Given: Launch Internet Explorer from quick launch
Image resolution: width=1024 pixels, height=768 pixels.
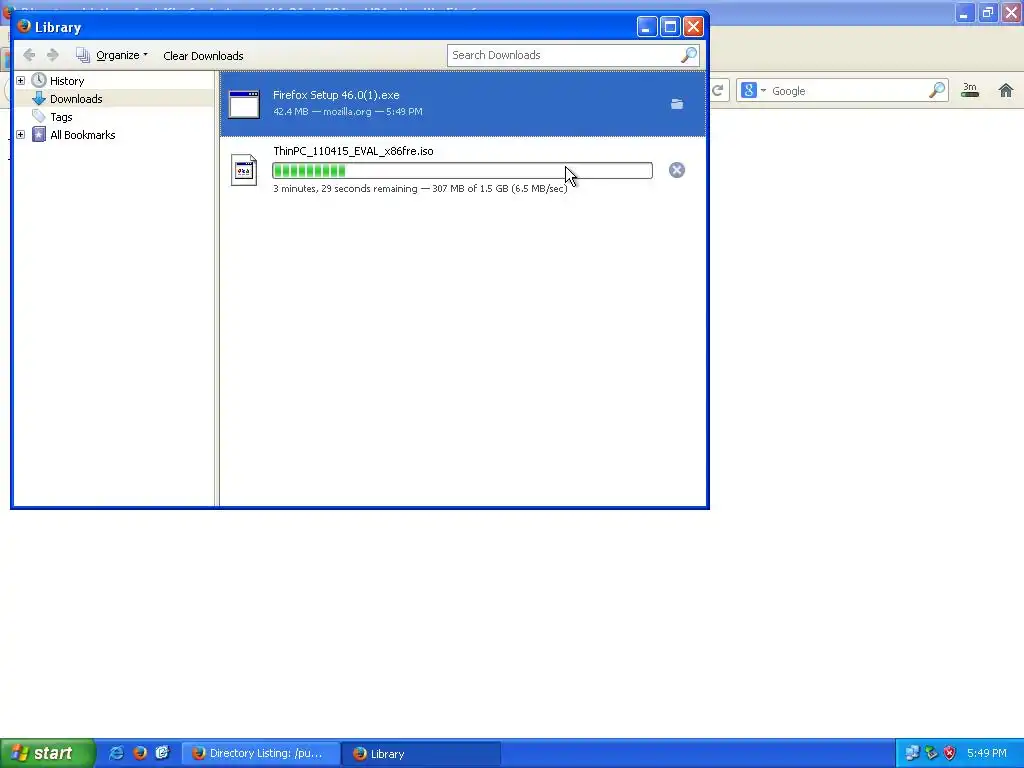Looking at the screenshot, I should point(116,753).
